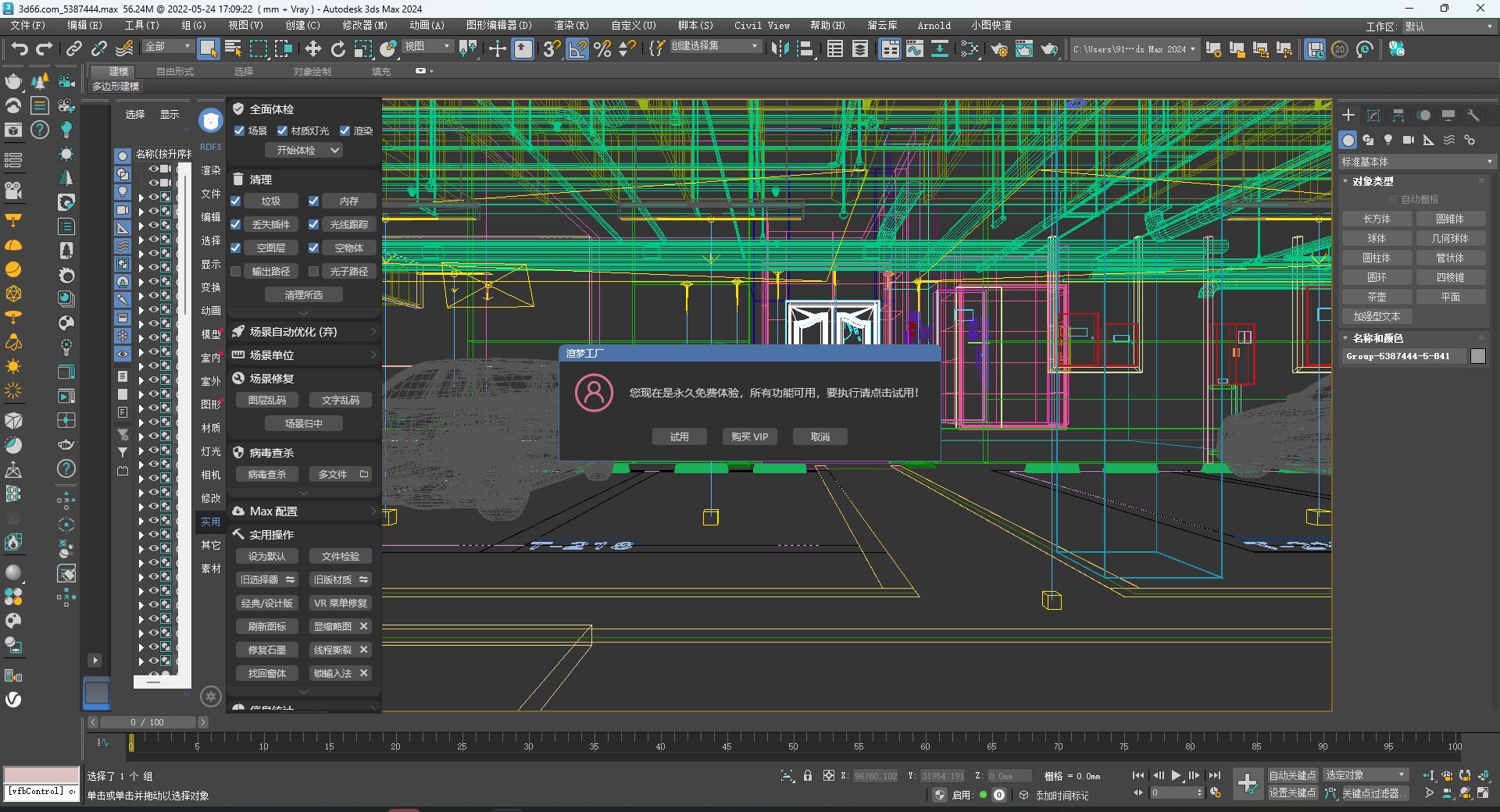Viewport: 1500px width, 812px height.
Task: Uncheck the 垃圾 cleanup checkbox
Action: (x=236, y=201)
